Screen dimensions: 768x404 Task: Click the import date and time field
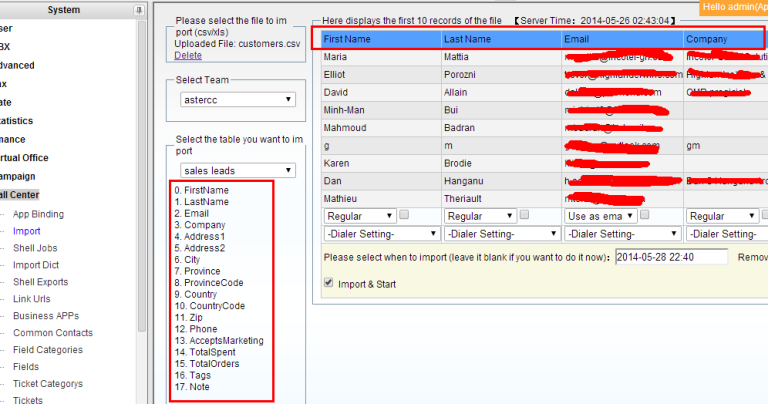pyautogui.click(x=670, y=257)
